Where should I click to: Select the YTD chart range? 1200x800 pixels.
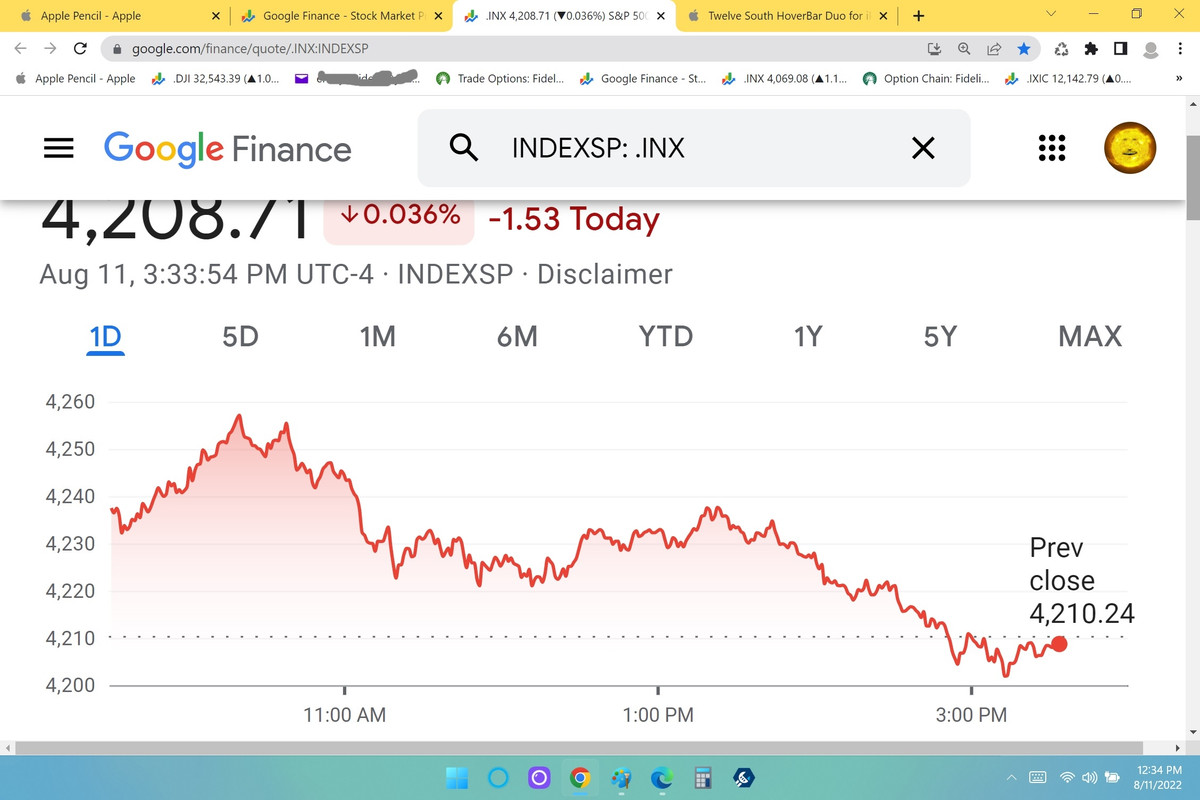[666, 337]
